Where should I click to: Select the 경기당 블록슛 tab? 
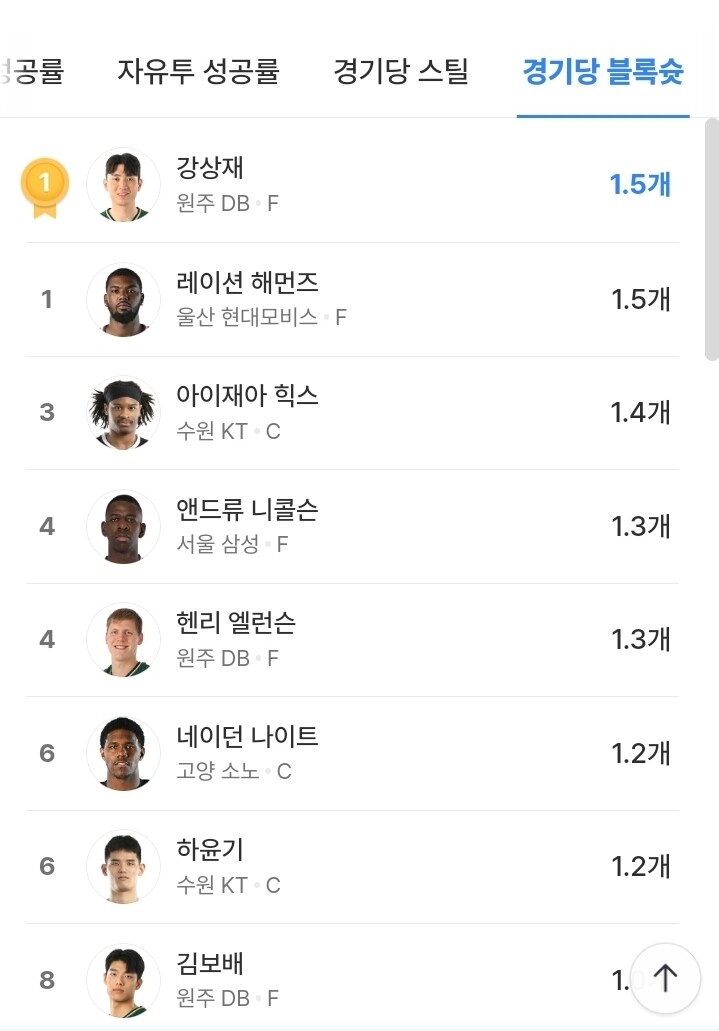[603, 71]
